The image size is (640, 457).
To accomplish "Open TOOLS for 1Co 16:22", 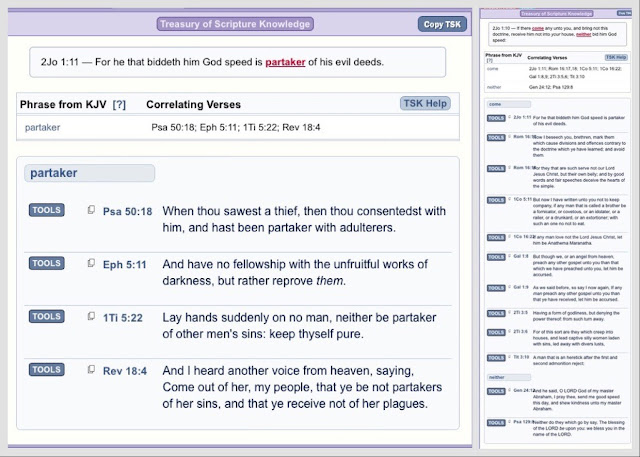I will point(496,237).
